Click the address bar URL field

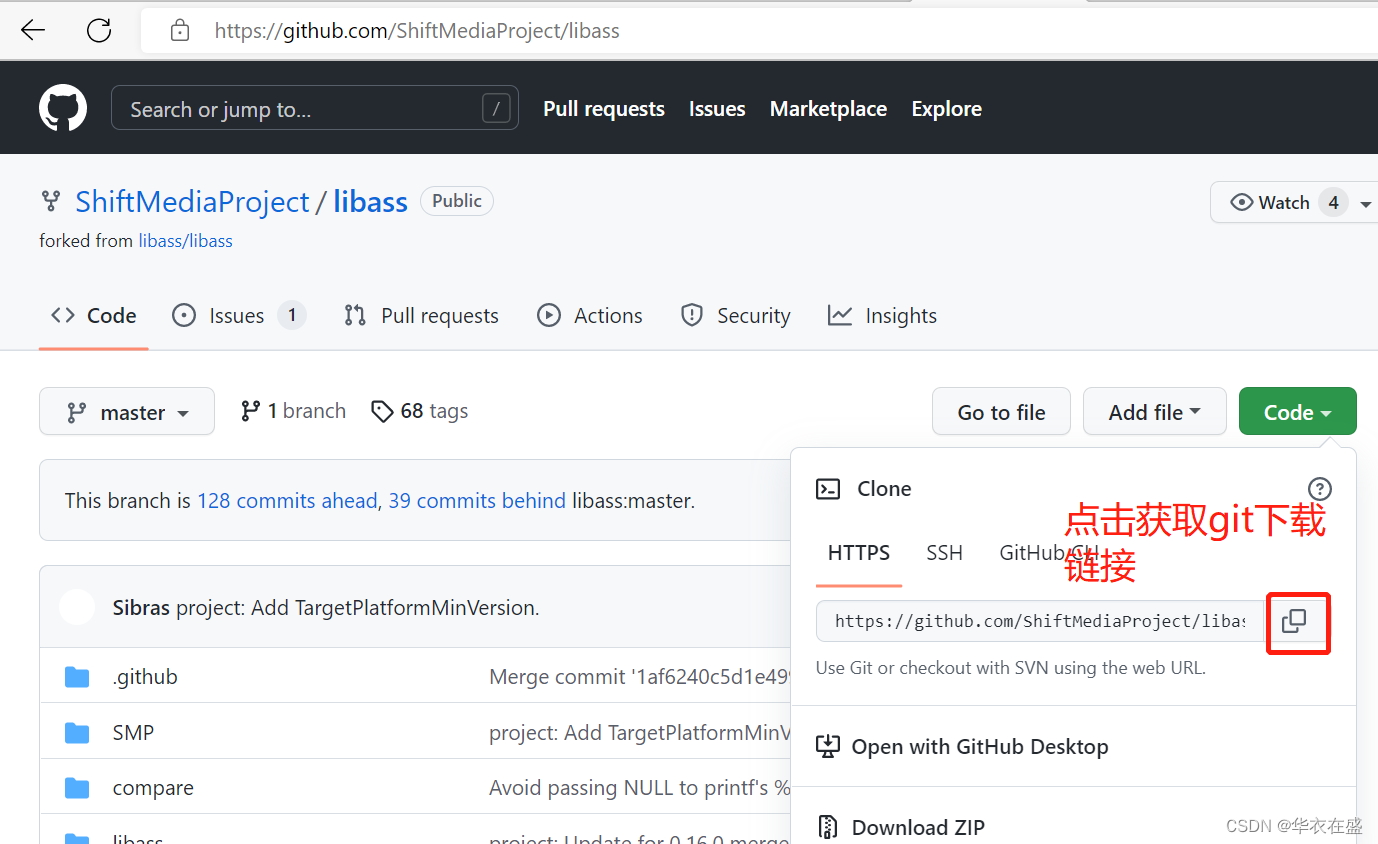(760, 31)
